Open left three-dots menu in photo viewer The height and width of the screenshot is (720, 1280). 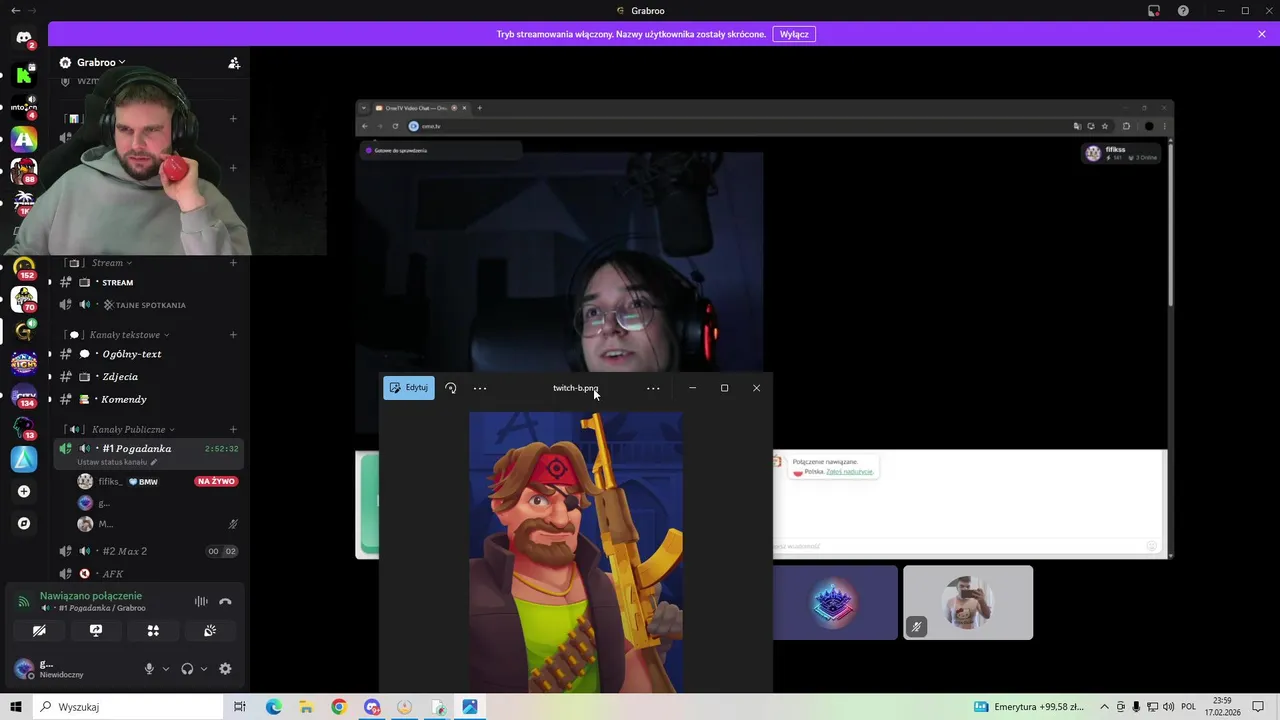coord(480,388)
